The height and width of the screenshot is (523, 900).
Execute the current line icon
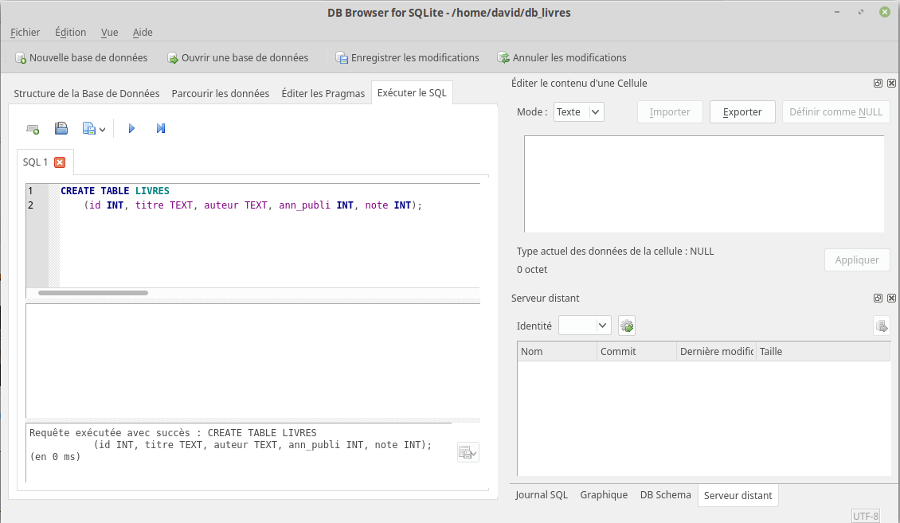[161, 129]
